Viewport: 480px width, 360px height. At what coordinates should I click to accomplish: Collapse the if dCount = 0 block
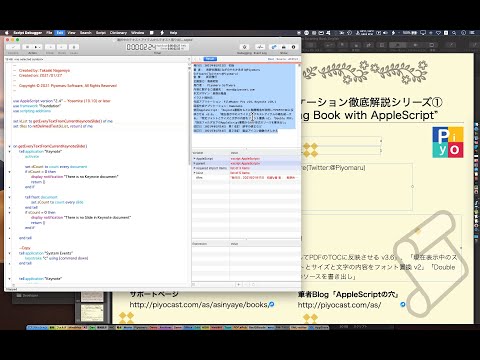tap(10, 172)
